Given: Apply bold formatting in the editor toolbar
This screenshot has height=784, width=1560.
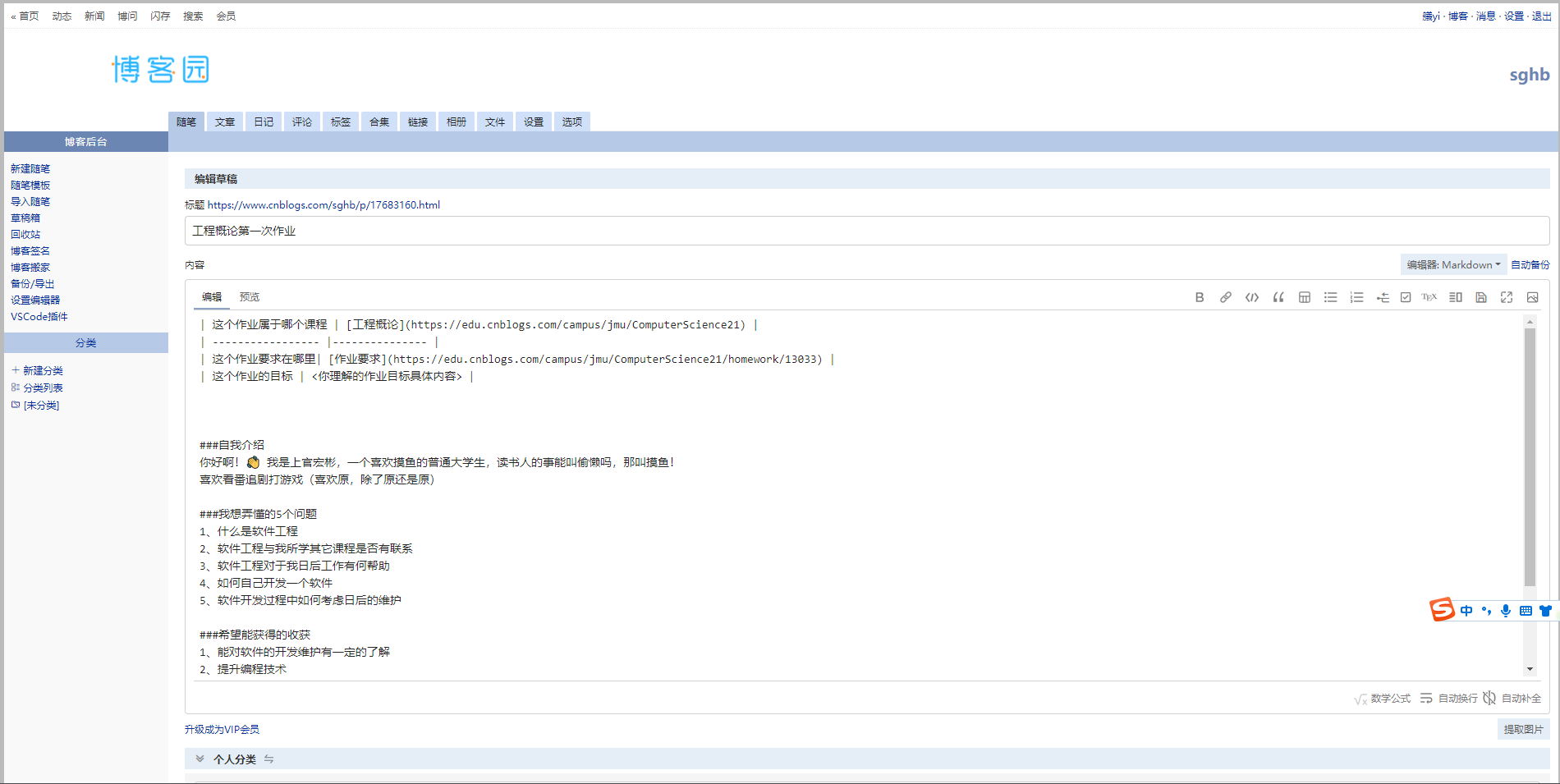Looking at the screenshot, I should tap(1200, 297).
